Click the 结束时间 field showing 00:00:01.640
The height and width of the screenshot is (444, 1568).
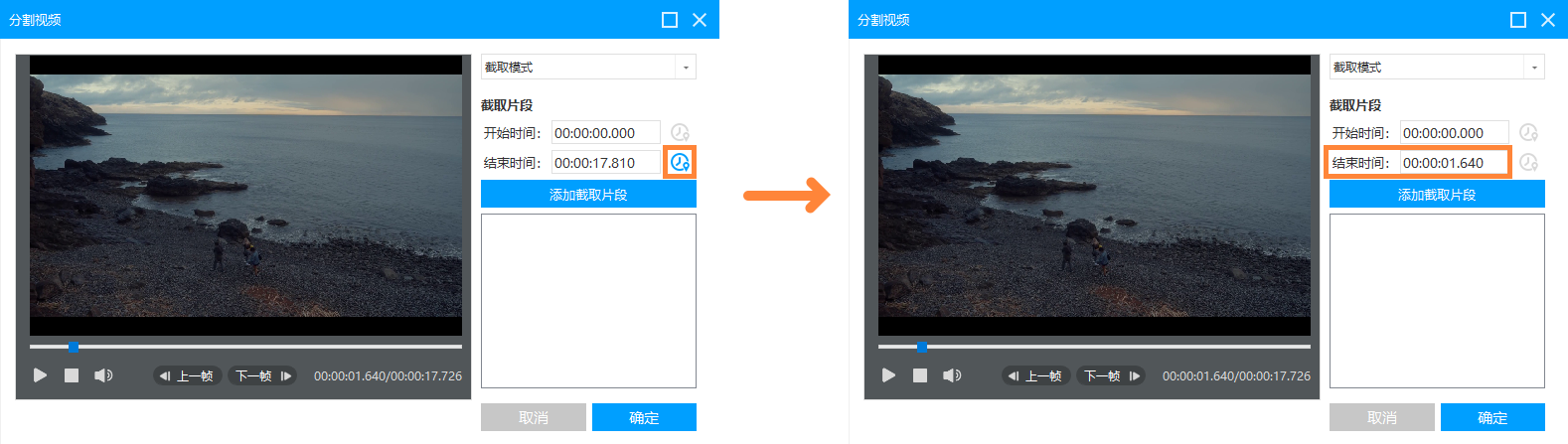coord(1453,163)
